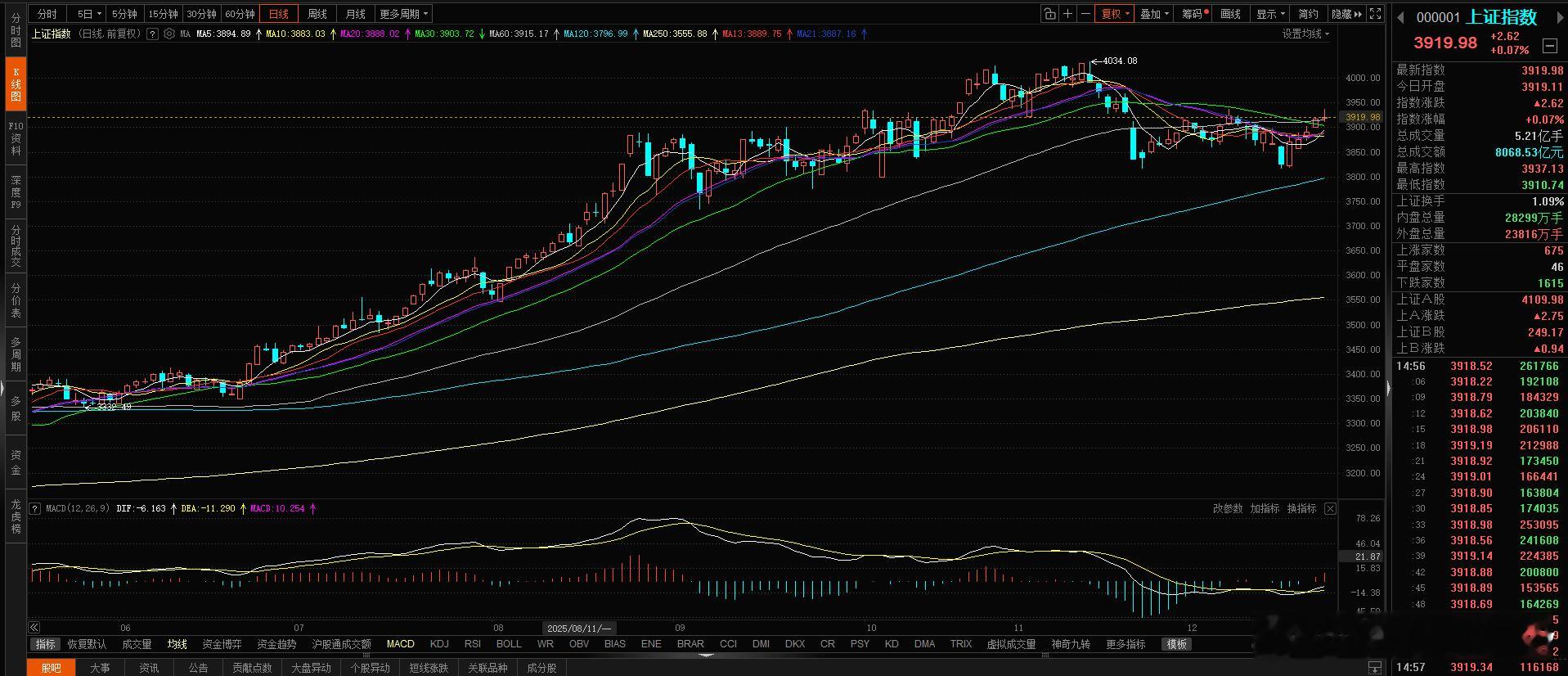This screenshot has width=1568, height=676.
Task: Open the 叠加 overlay dropdown
Action: (x=1154, y=14)
